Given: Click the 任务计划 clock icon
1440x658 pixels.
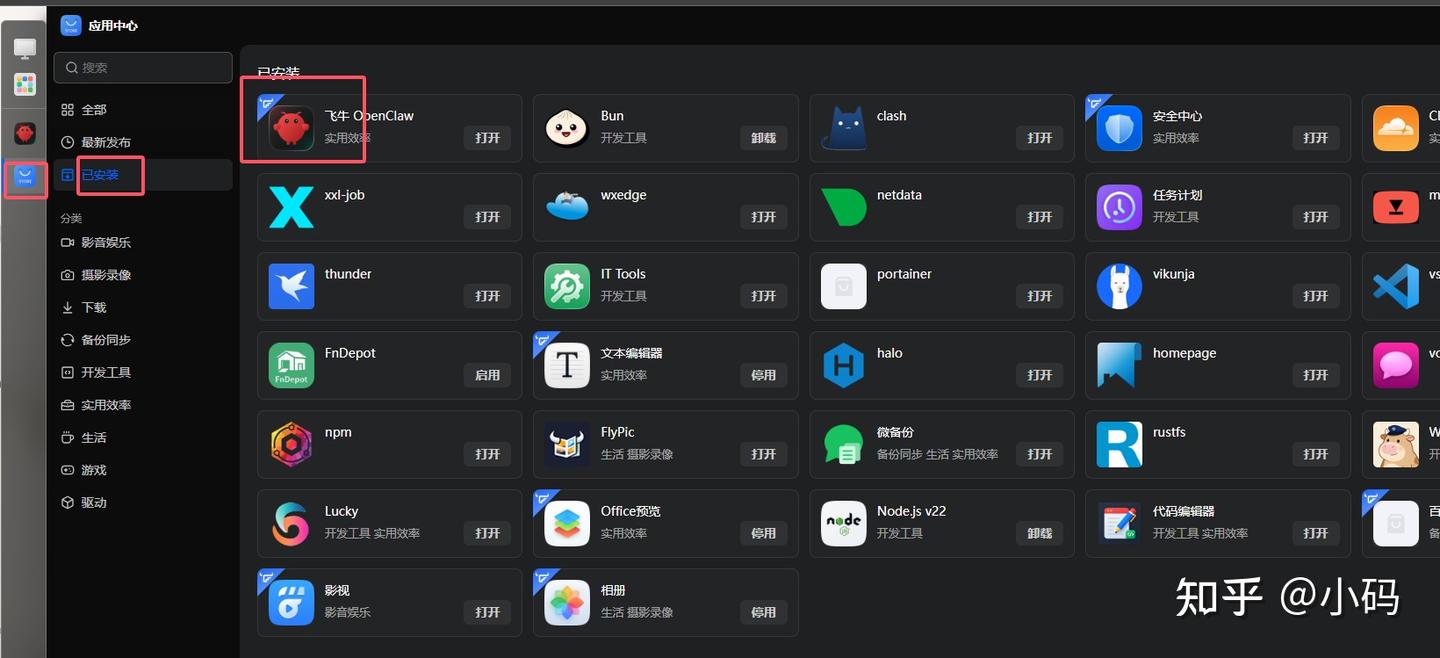Looking at the screenshot, I should tap(1119, 207).
